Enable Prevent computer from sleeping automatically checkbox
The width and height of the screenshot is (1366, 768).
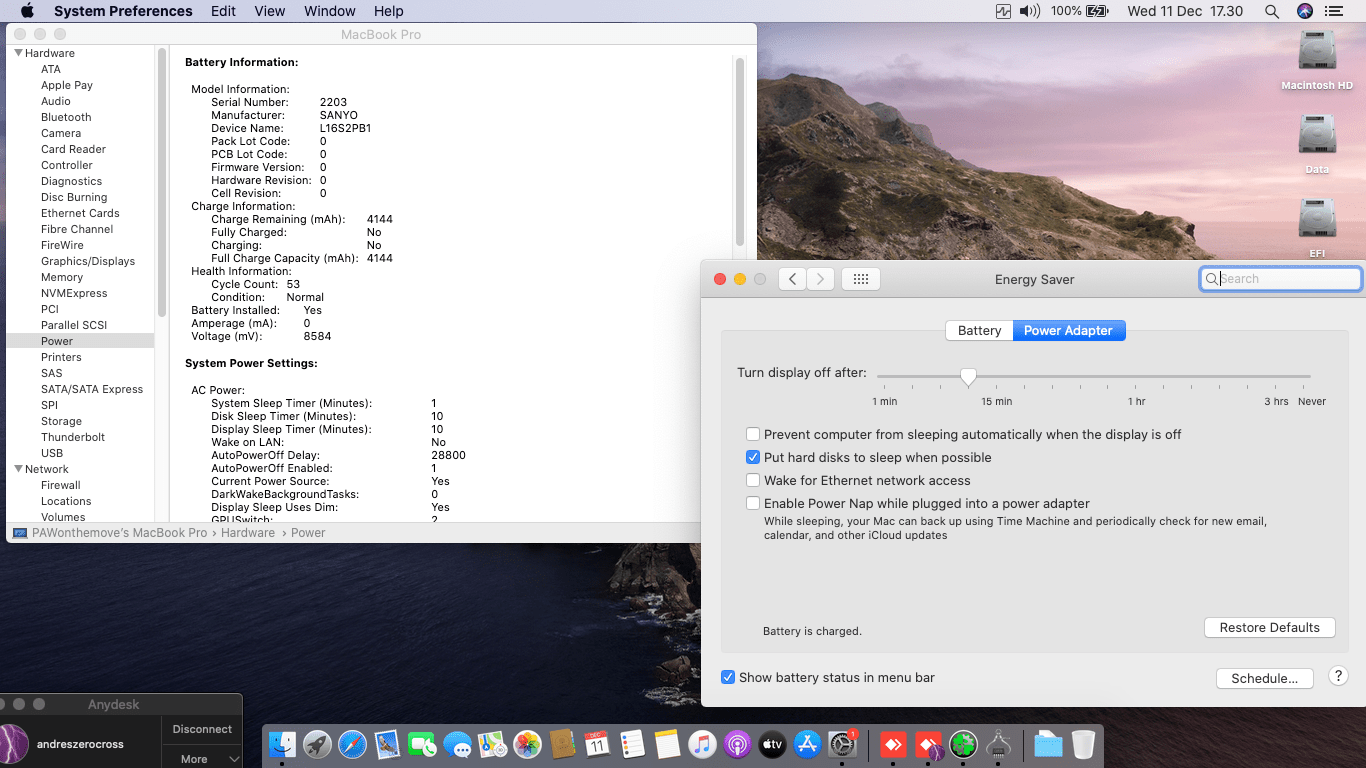(x=753, y=434)
